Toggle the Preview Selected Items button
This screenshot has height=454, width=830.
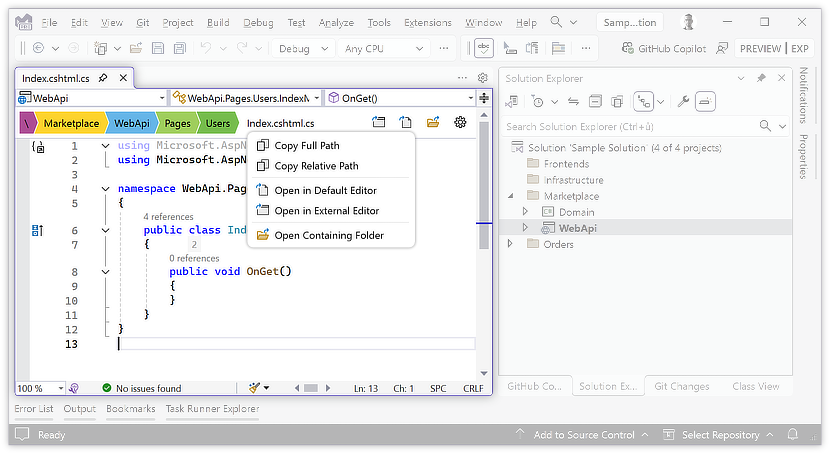(705, 101)
